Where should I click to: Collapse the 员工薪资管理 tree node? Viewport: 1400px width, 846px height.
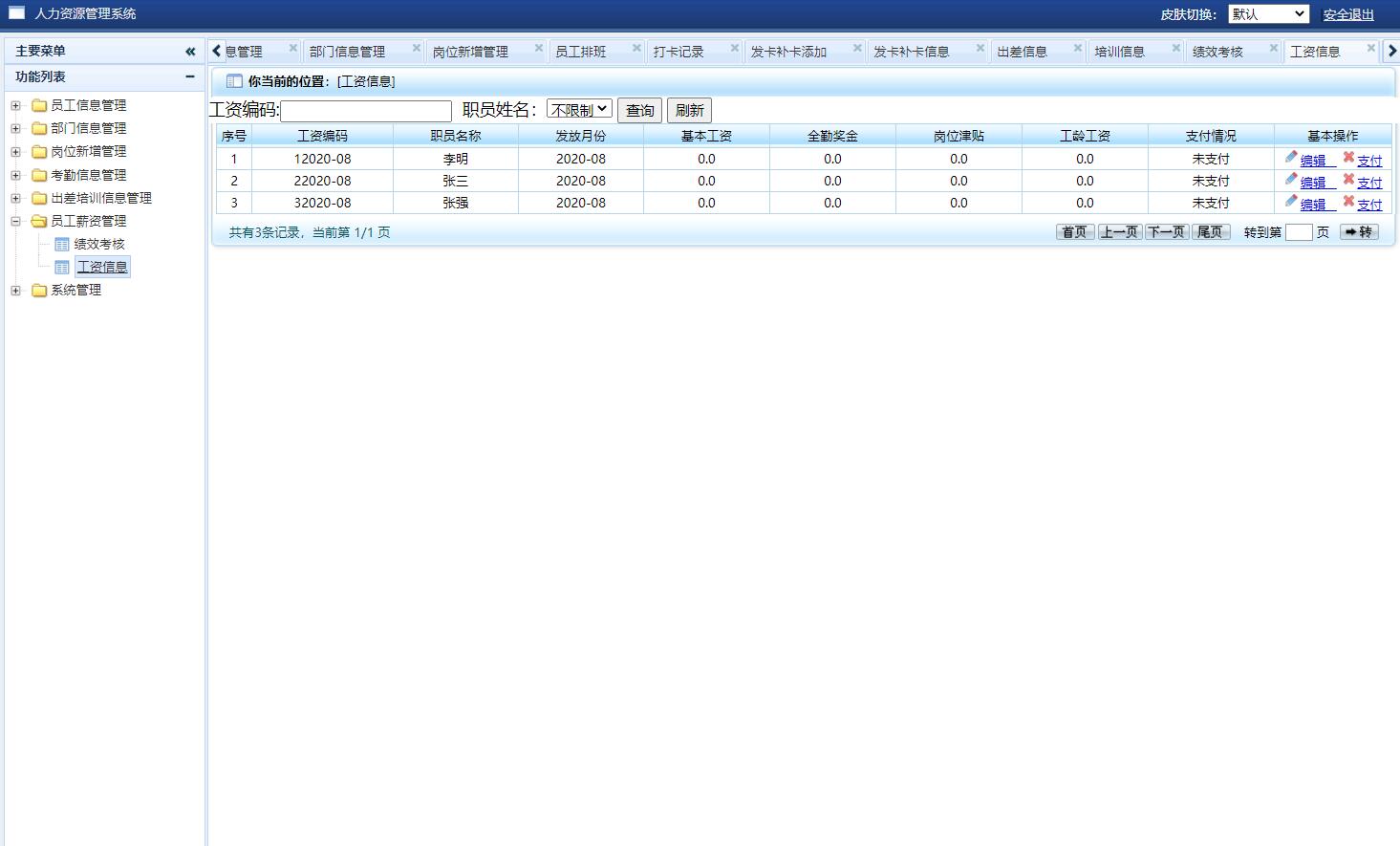(x=15, y=221)
